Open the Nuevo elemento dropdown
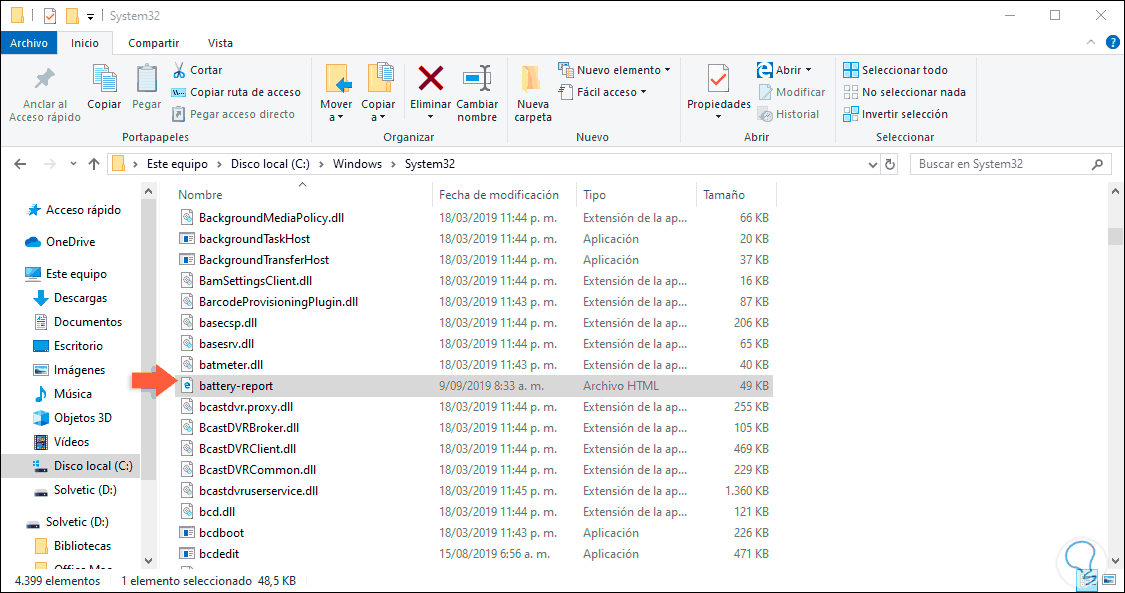The height and width of the screenshot is (593, 1125). (x=614, y=70)
